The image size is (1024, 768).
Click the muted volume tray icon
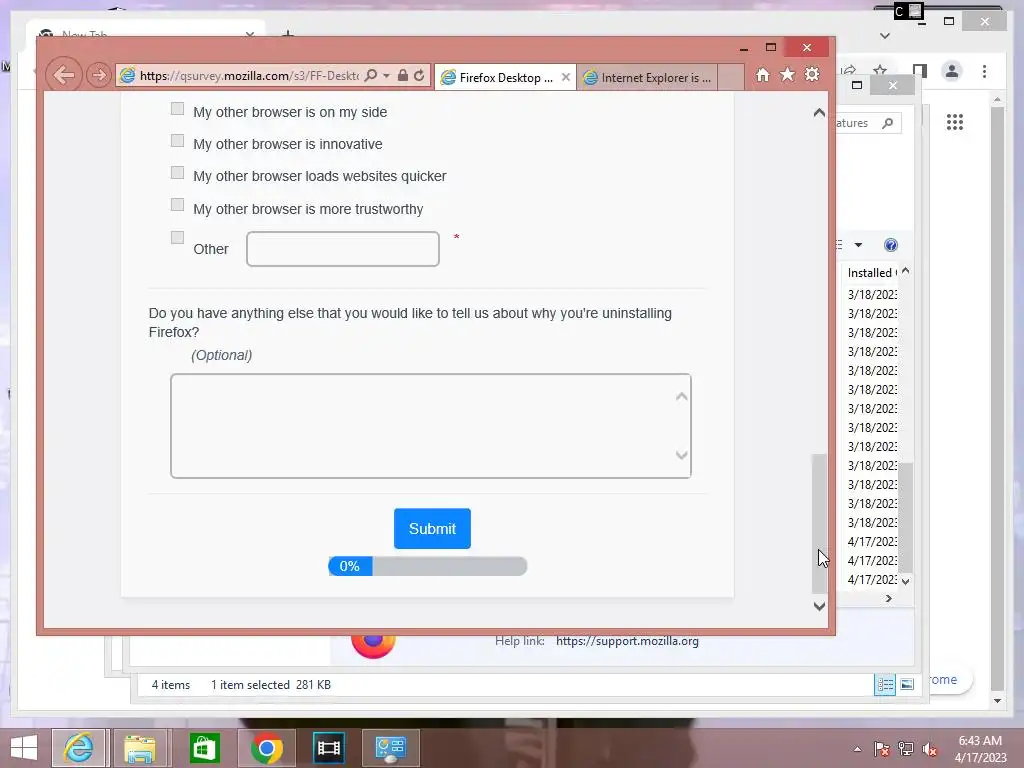pos(931,749)
